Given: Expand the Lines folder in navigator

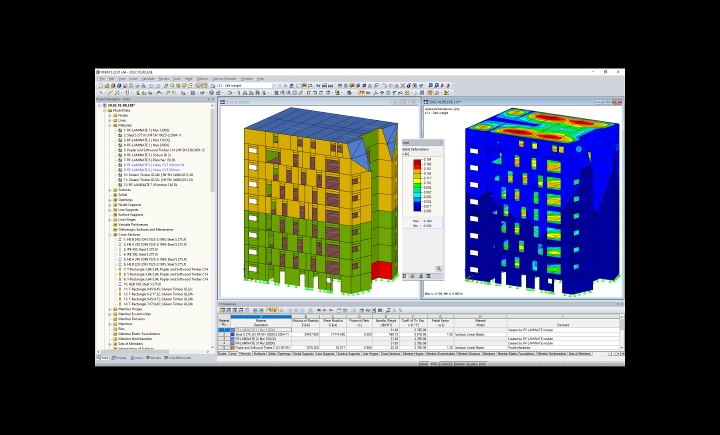Looking at the screenshot, I should (x=110, y=120).
